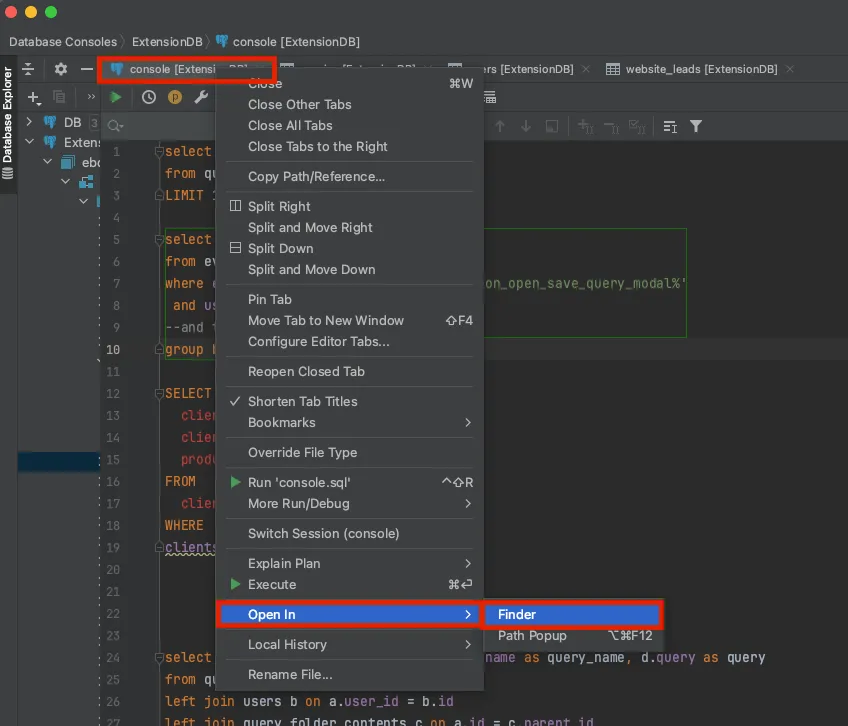Click the green Execute run icon in editor toolbar
Image resolution: width=848 pixels, height=726 pixels.
click(x=116, y=97)
